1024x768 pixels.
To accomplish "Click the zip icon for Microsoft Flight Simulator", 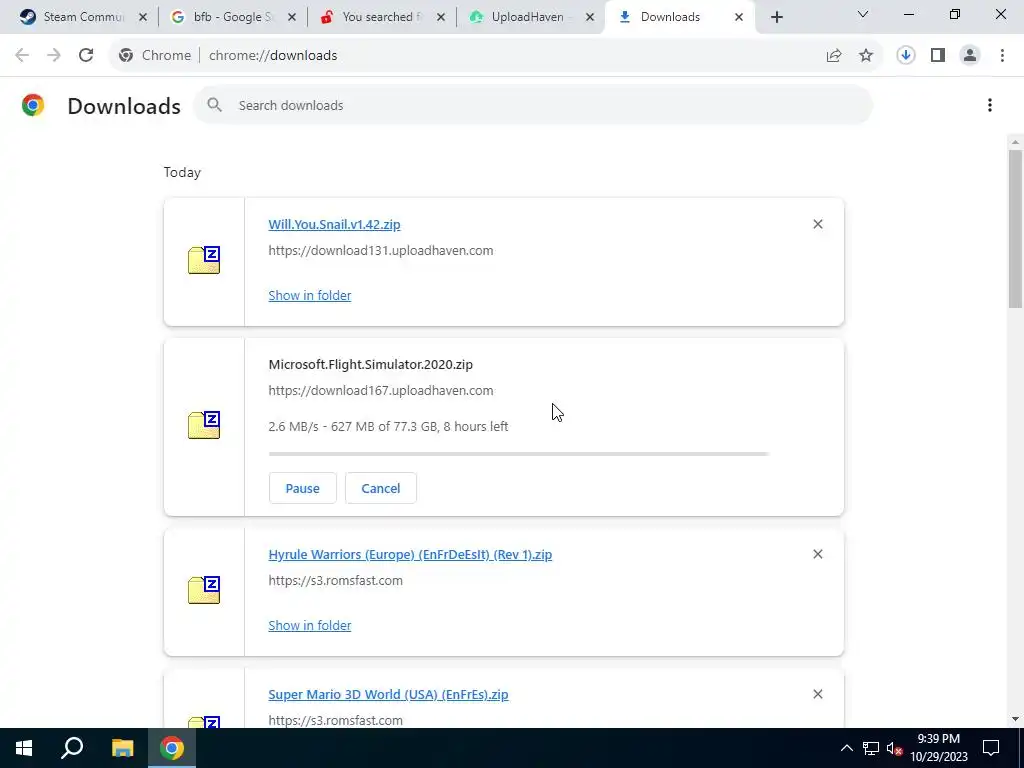I will coord(204,425).
